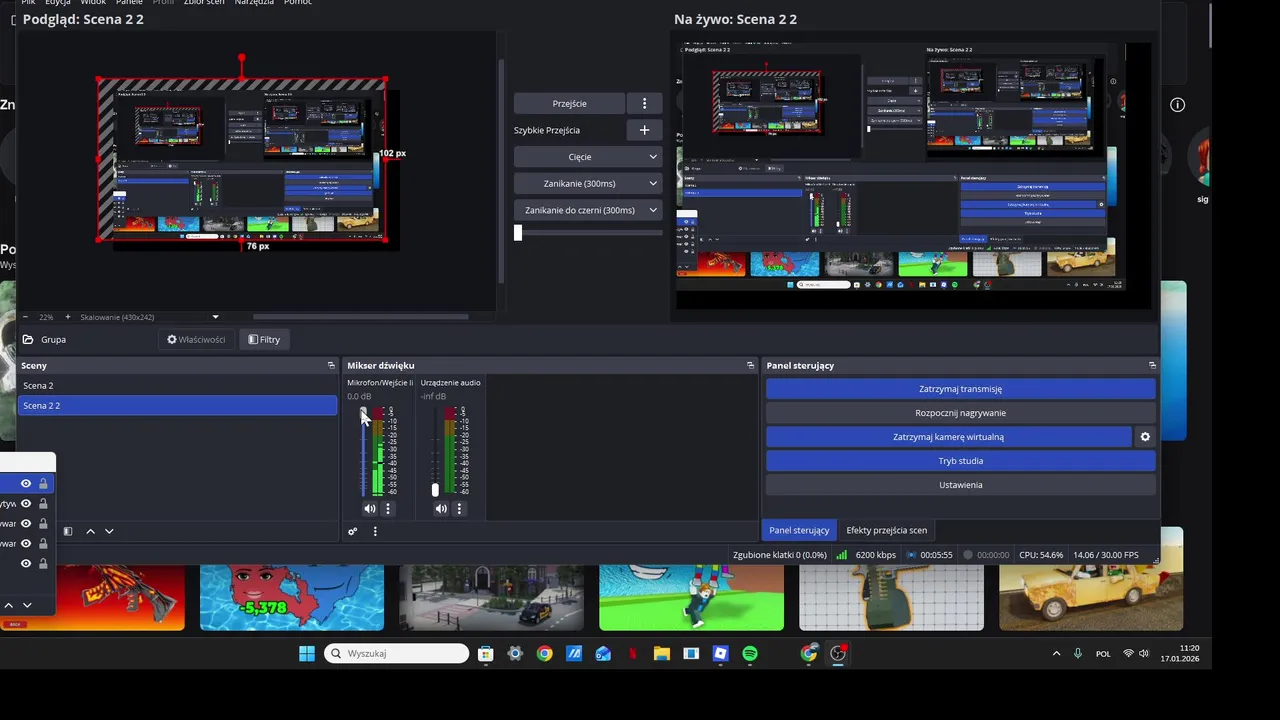Screen dimensions: 1280x720
Task: Open the Narzędzia menu
Action: [254, 3]
